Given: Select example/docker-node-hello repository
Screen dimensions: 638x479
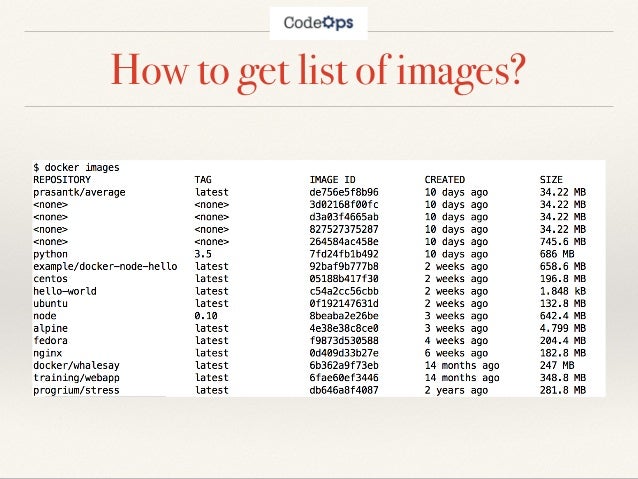Looking at the screenshot, I should point(105,266).
